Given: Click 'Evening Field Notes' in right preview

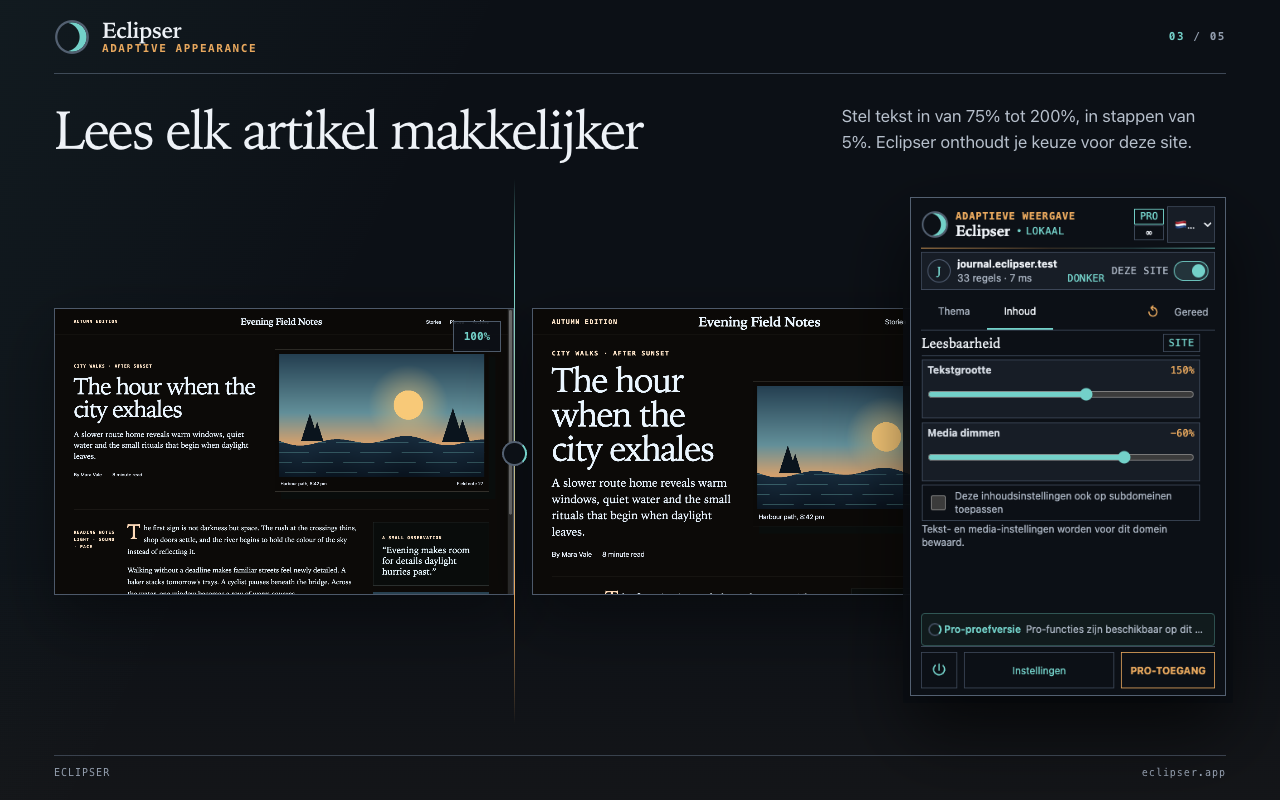Looking at the screenshot, I should coord(759,322).
